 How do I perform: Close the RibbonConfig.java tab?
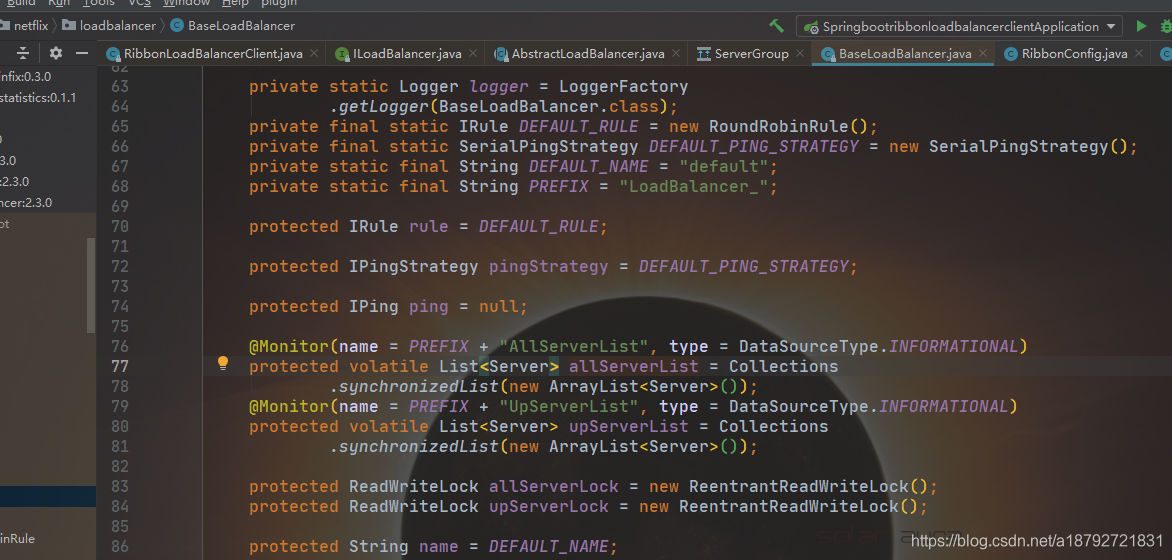point(1139,53)
